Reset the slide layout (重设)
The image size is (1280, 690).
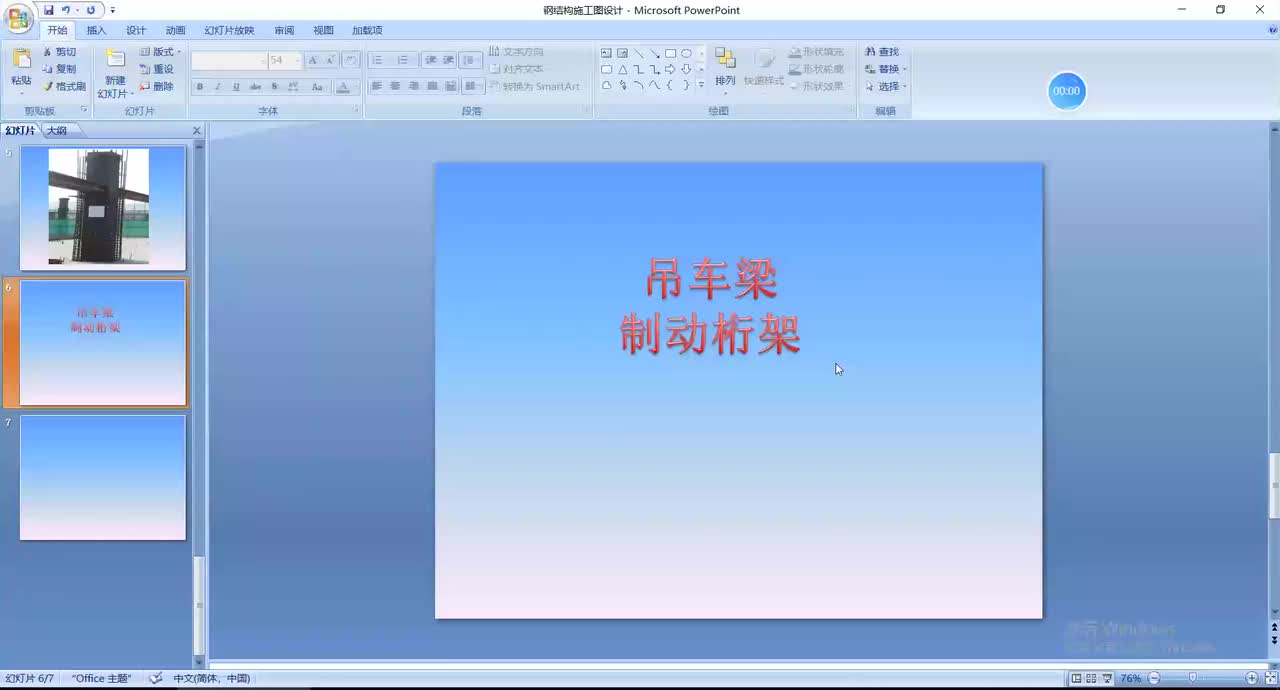[157, 69]
